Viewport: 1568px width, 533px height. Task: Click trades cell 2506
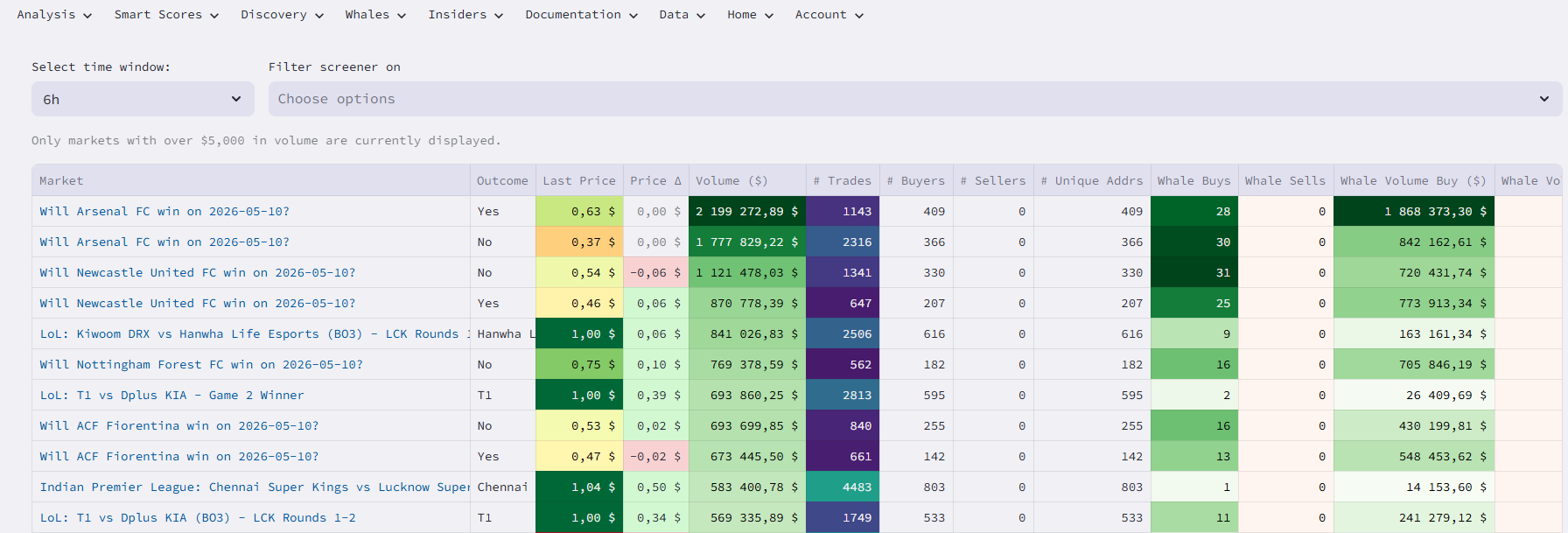[843, 333]
